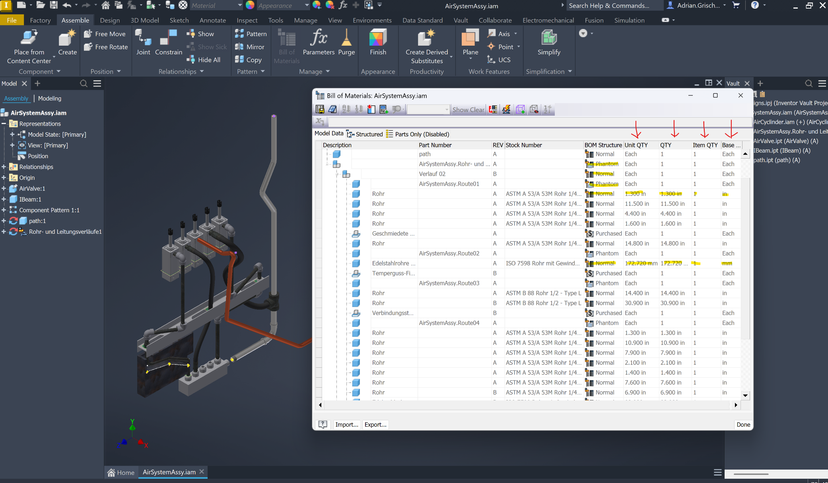The image size is (828, 483).
Task: Select the Plane work feature
Action: click(x=470, y=43)
